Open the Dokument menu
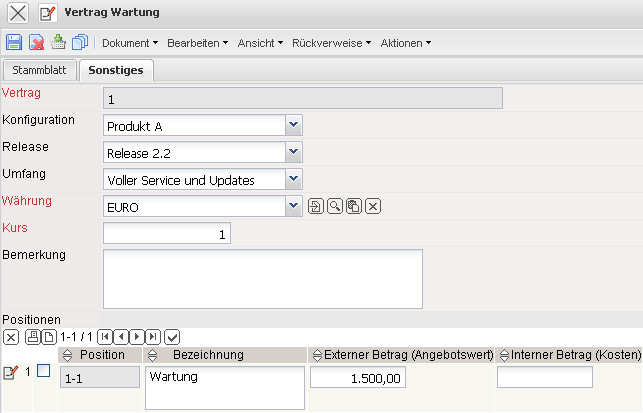The image size is (643, 413). click(x=130, y=43)
